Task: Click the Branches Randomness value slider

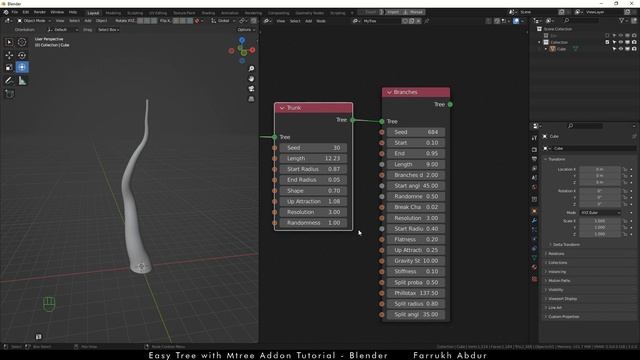Action: (416, 196)
